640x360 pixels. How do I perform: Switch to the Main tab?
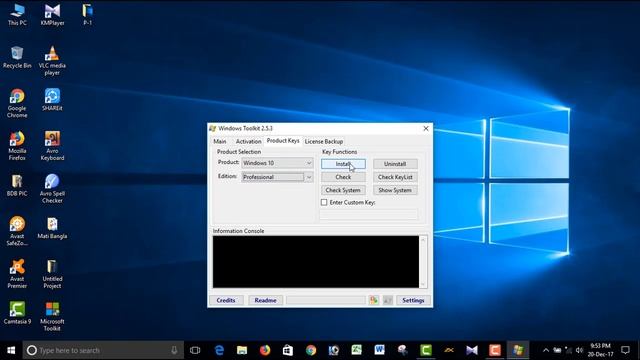[x=220, y=141]
